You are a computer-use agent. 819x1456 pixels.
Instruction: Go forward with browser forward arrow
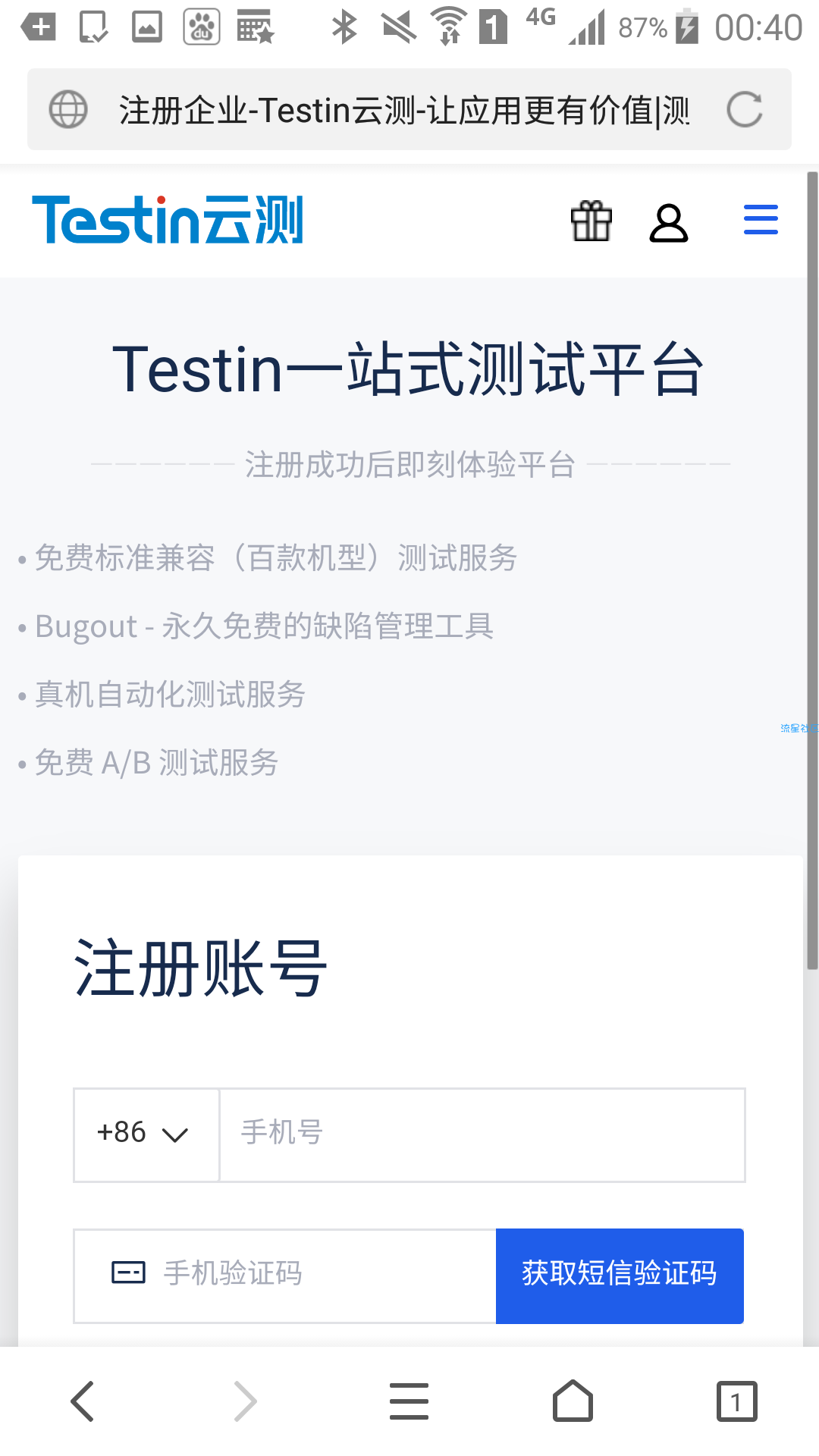point(246,1401)
